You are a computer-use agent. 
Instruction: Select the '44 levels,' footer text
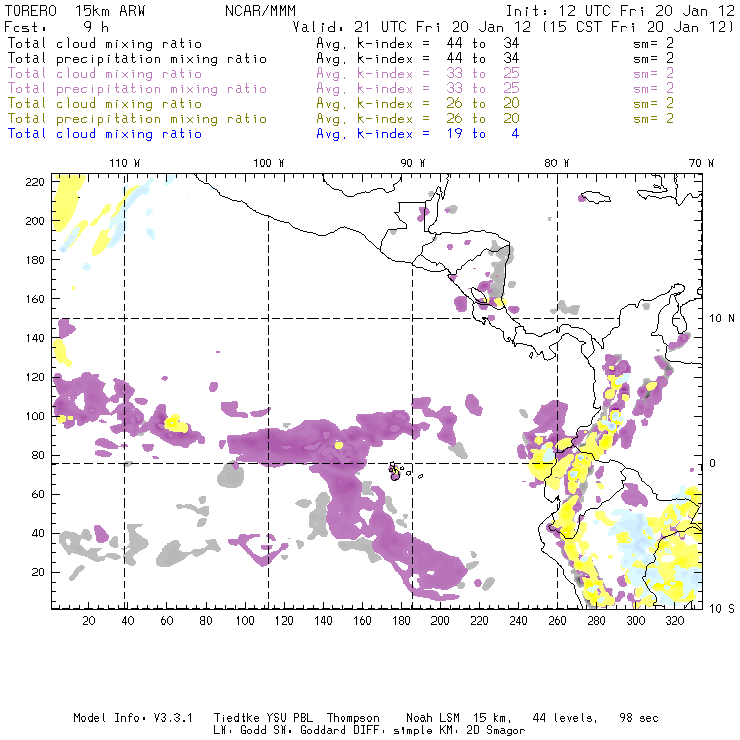click(x=565, y=718)
